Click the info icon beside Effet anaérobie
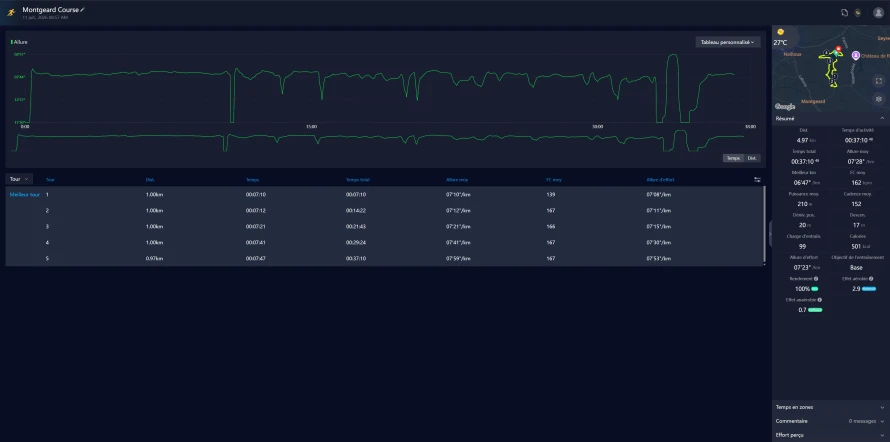 820,300
